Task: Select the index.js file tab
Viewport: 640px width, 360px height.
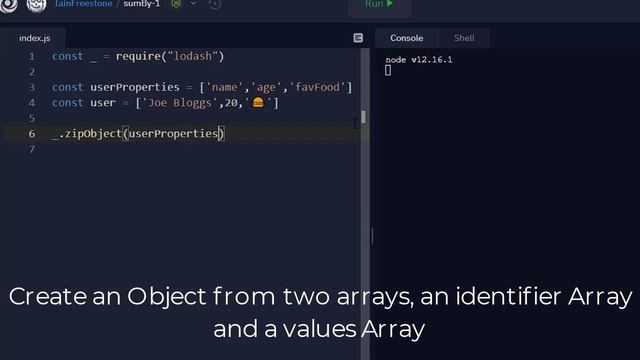Action: 35,38
